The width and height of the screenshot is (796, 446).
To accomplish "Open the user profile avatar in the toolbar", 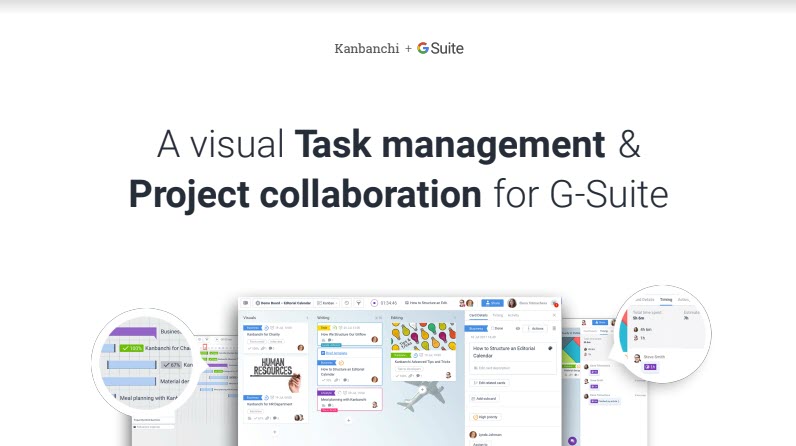I will click(x=512, y=303).
